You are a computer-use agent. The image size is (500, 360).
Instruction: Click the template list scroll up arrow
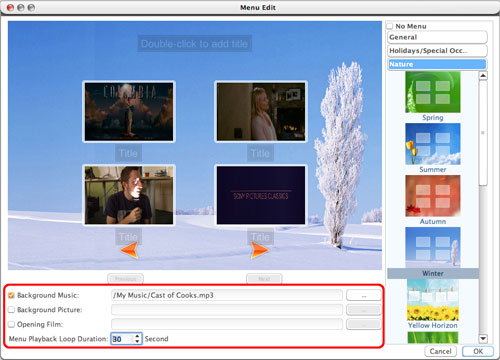coord(483,76)
